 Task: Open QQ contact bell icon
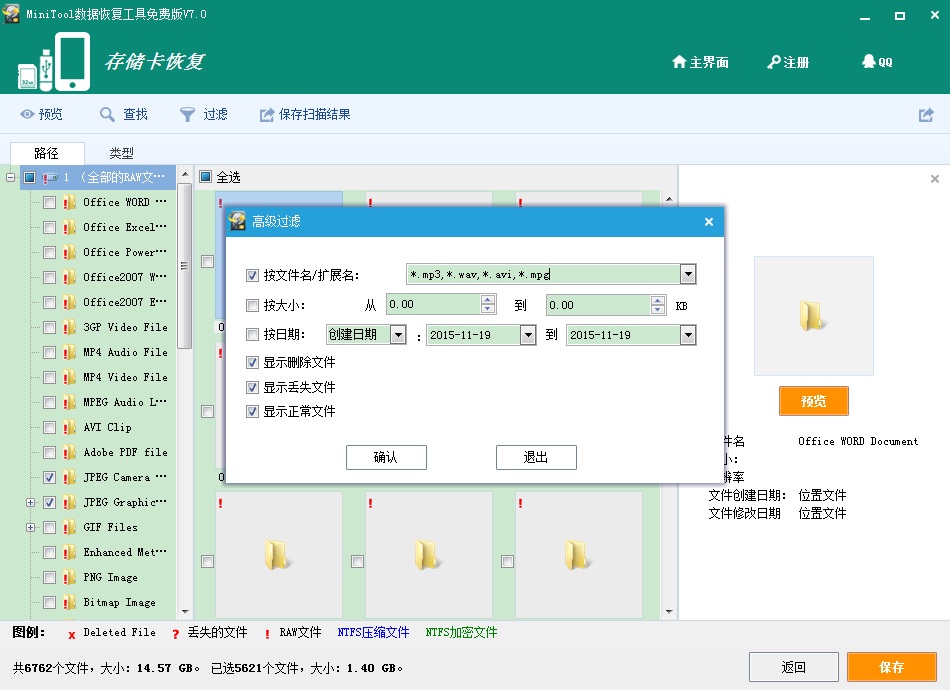869,61
